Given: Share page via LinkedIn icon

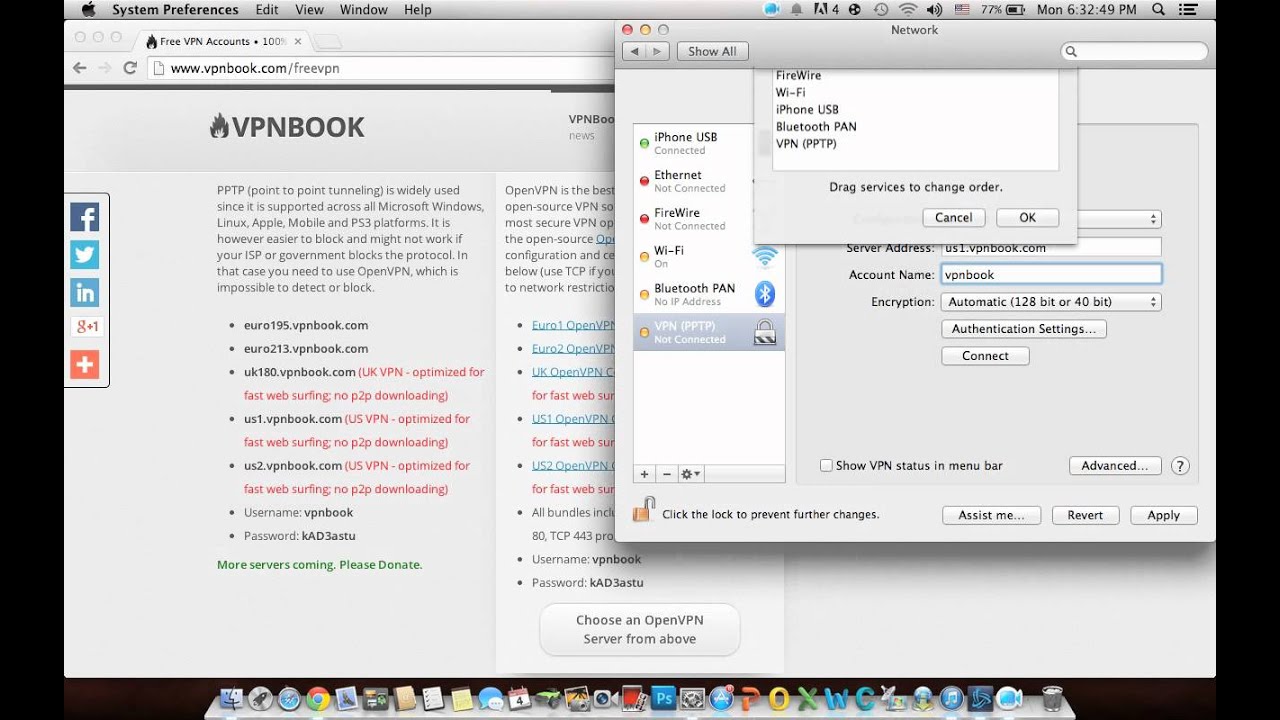Looking at the screenshot, I should 85,292.
